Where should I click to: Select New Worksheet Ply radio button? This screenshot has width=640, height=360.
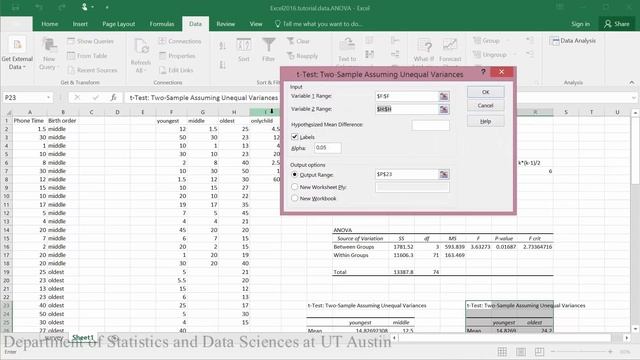click(x=295, y=187)
